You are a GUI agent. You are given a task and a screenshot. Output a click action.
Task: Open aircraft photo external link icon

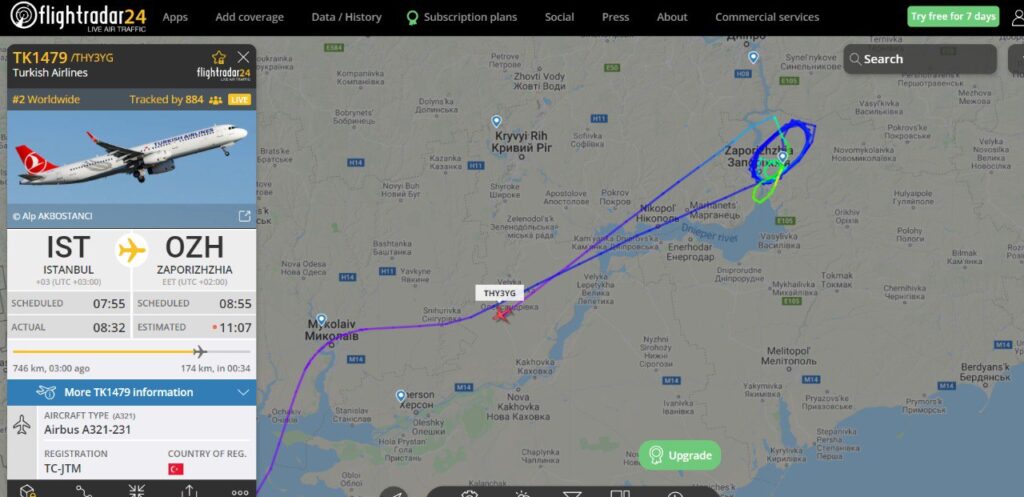244,216
